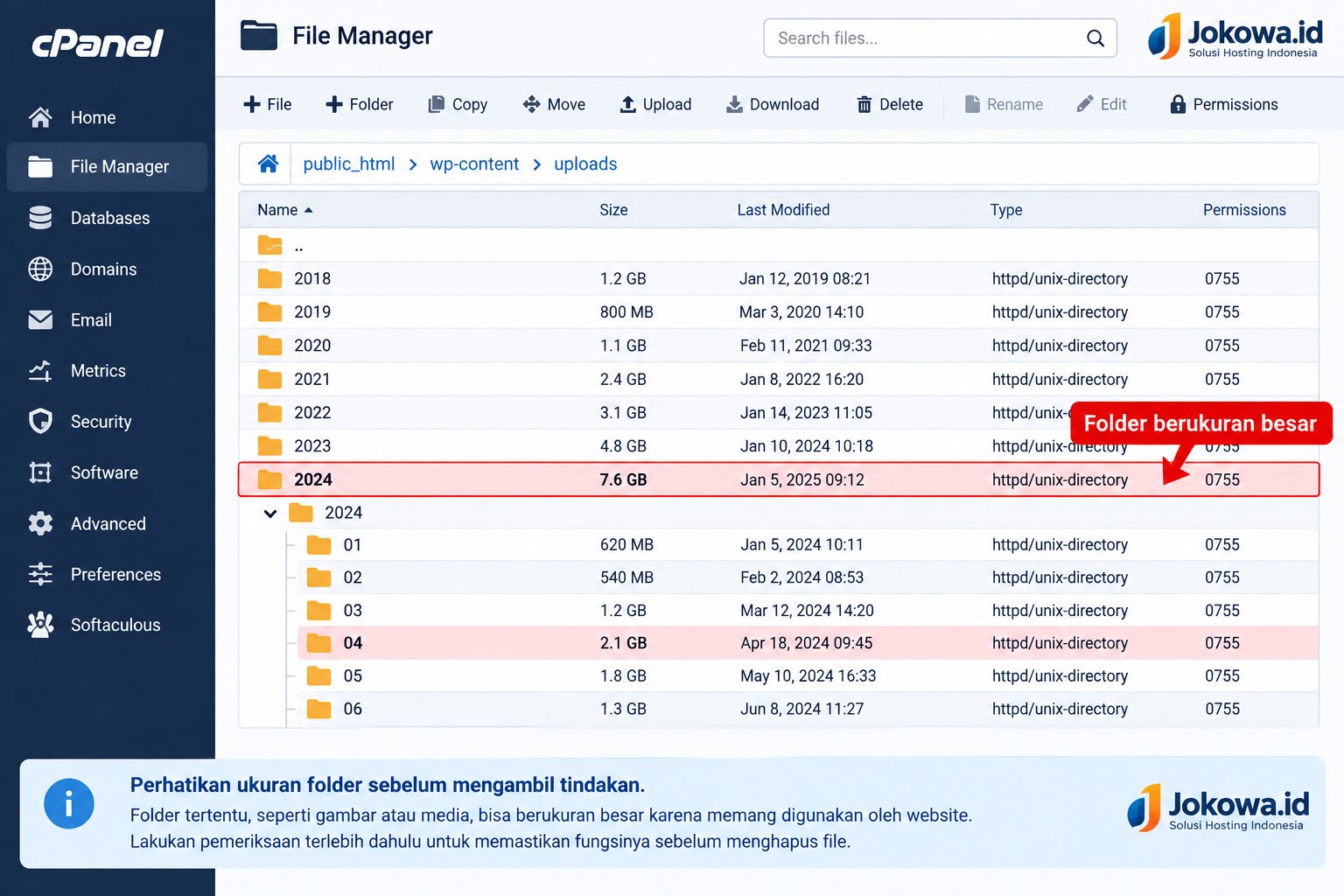Click the Softaculous icon
The image size is (1344, 896).
pos(40,625)
